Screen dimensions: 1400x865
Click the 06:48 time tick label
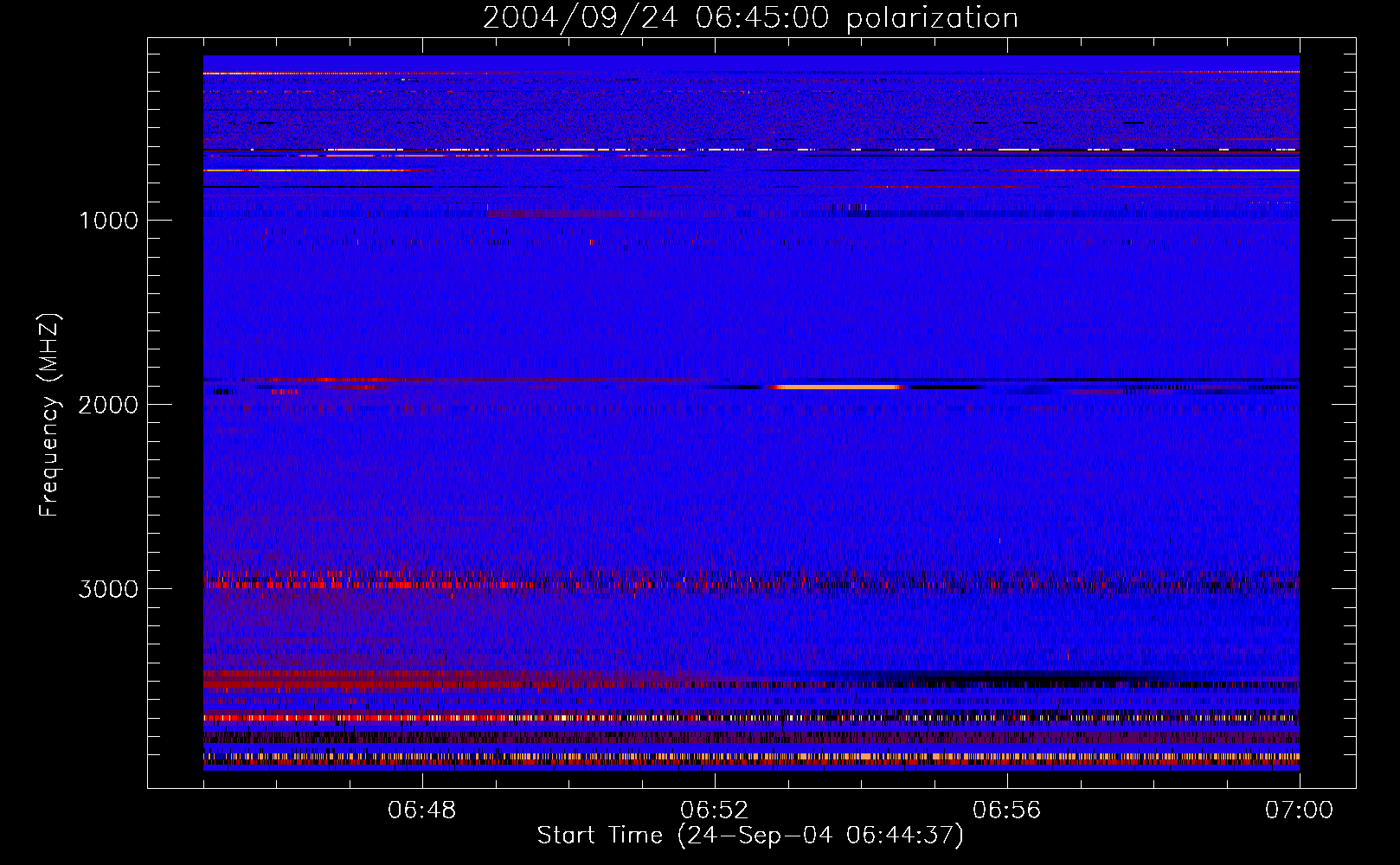(422, 810)
